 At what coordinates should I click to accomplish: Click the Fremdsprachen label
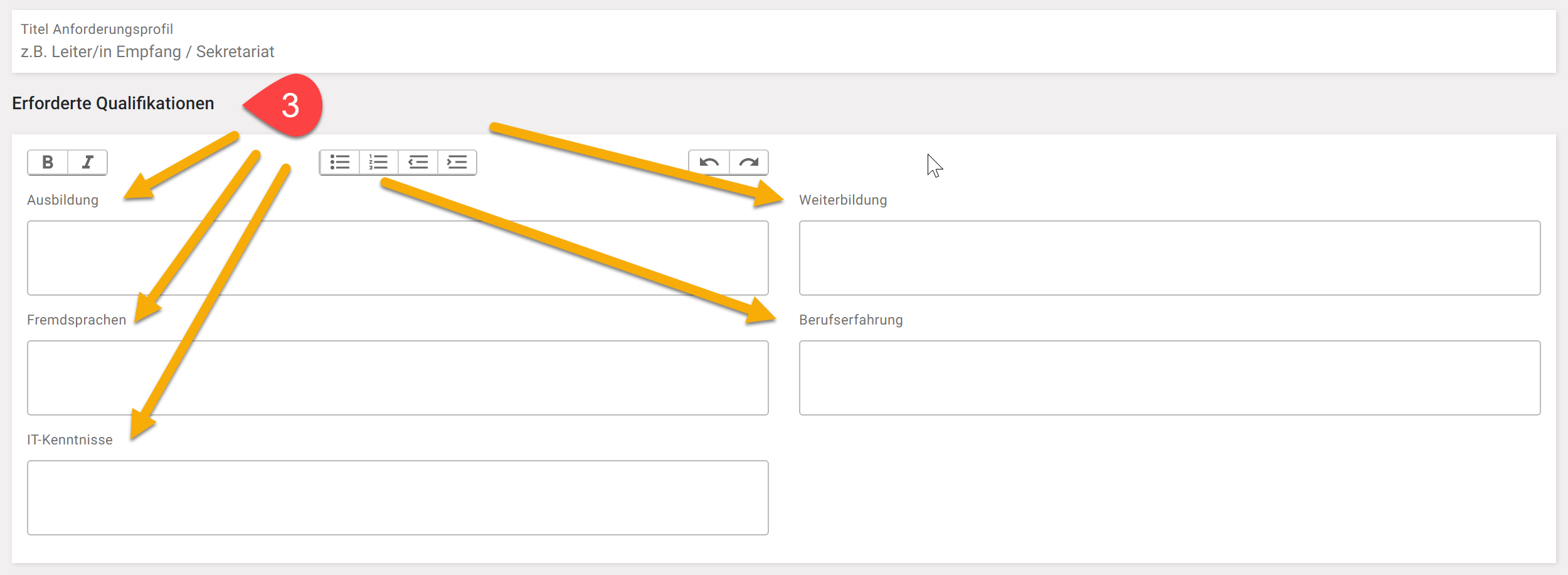(77, 320)
